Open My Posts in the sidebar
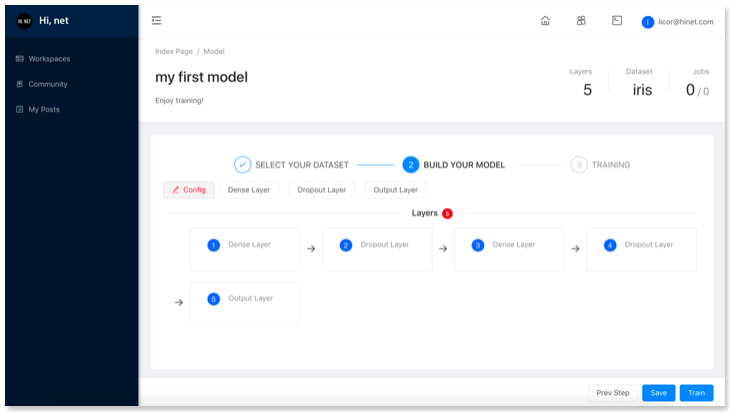Screen dimensions: 730x412 click(43, 109)
